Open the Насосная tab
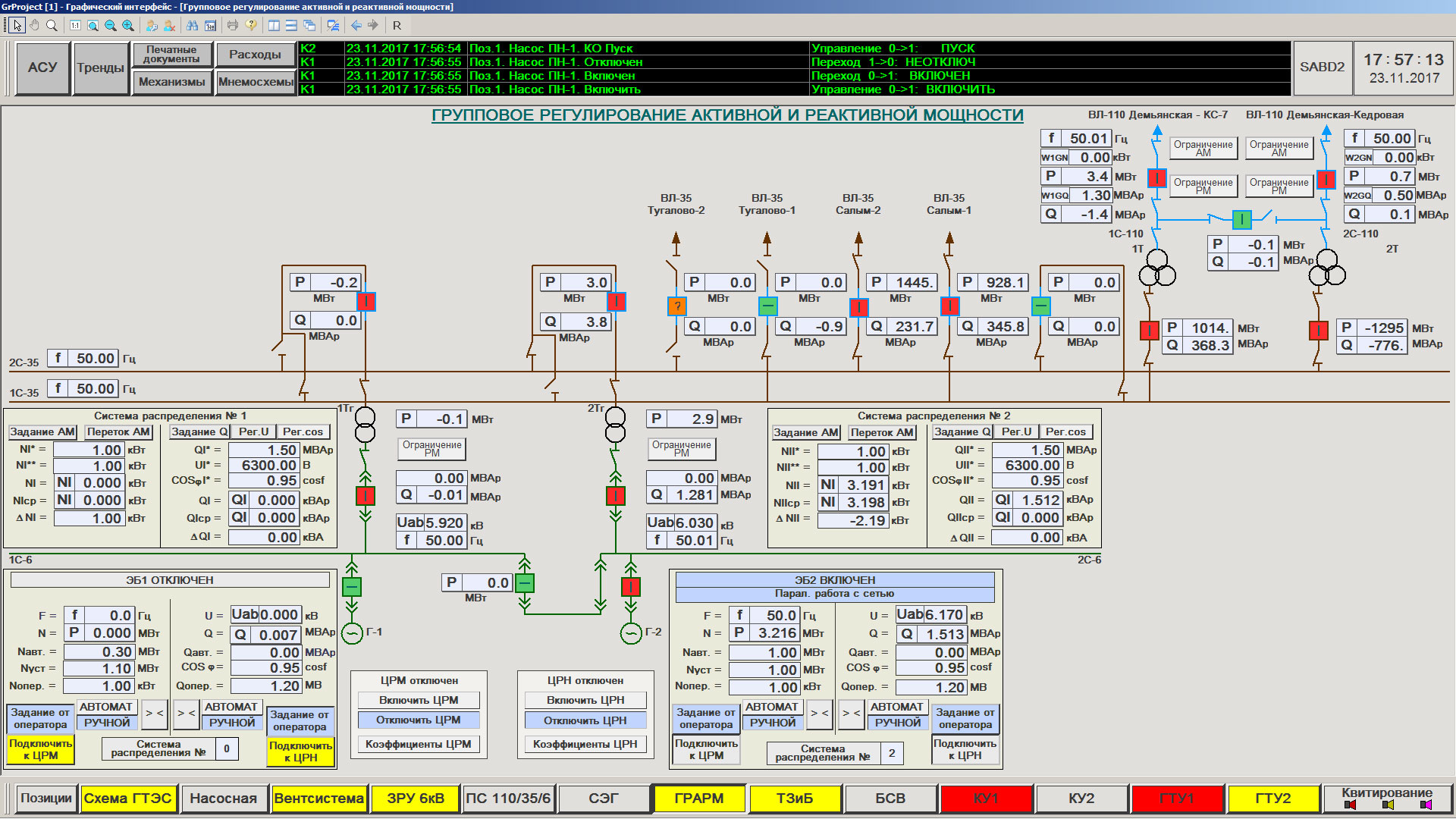Viewport: 1456px width, 819px height. point(223,799)
